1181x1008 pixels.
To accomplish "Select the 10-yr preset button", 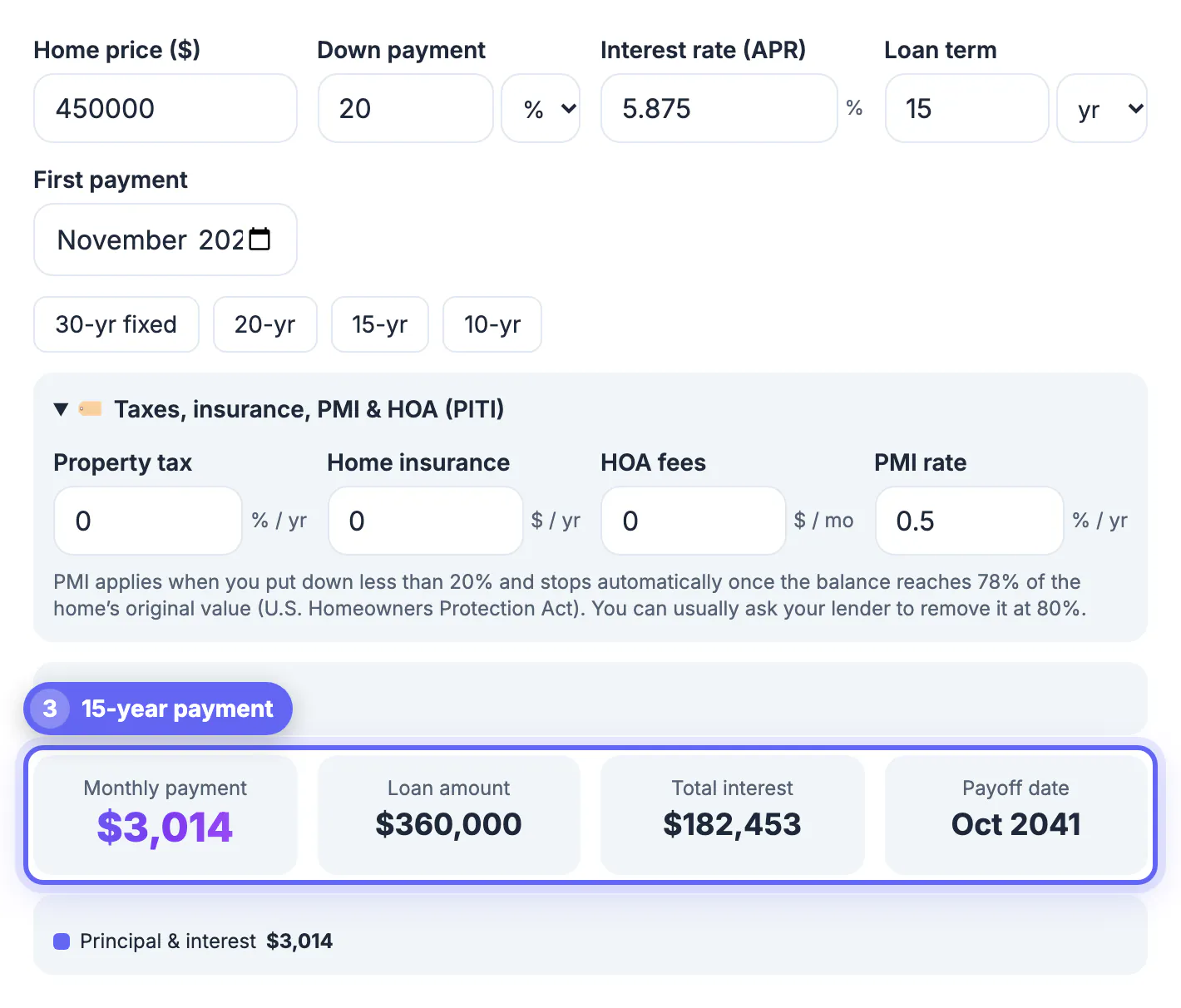I will click(x=492, y=324).
